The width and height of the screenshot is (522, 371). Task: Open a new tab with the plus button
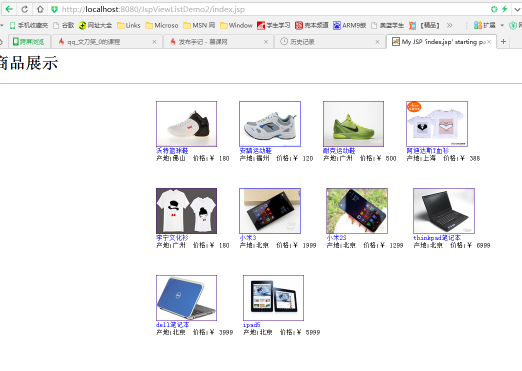(x=503, y=41)
